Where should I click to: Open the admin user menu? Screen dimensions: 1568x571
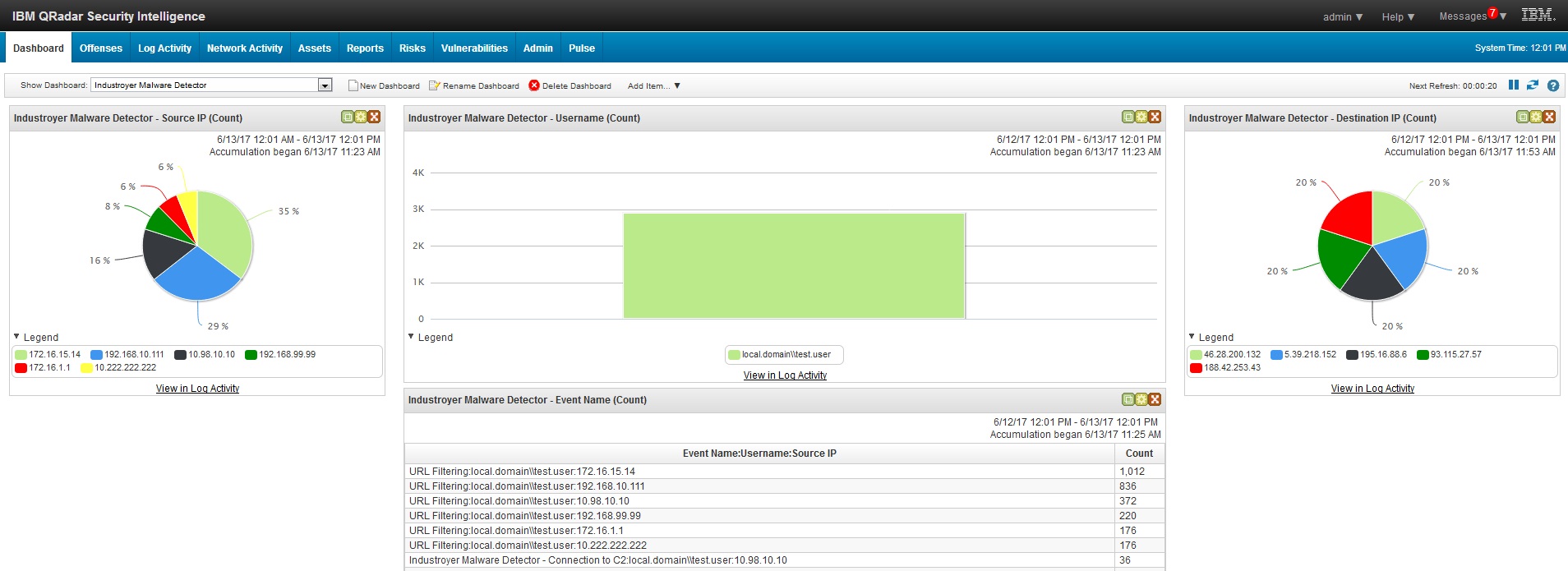[1342, 16]
